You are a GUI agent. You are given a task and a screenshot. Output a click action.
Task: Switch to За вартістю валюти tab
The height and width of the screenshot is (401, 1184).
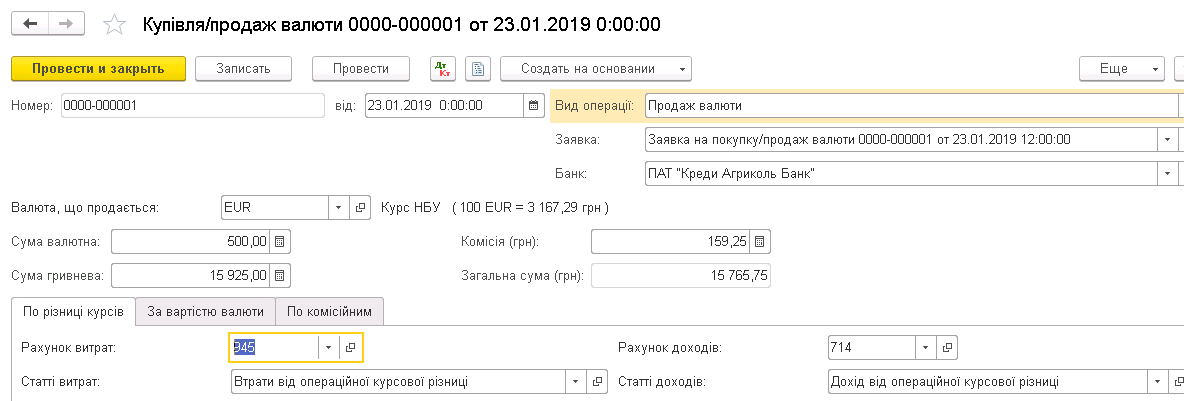coord(205,311)
